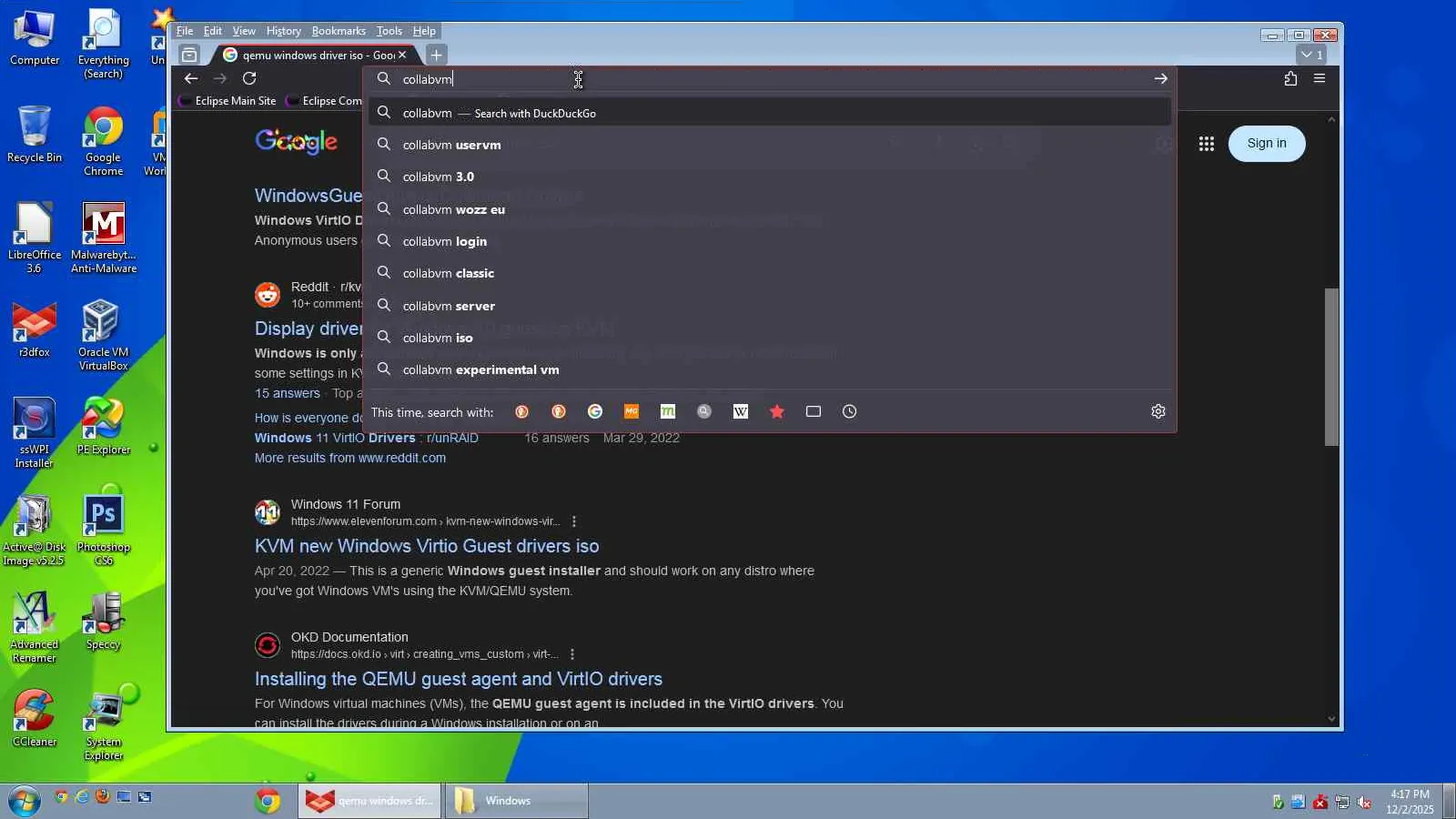Open the browser hamburger application menu

(1319, 78)
